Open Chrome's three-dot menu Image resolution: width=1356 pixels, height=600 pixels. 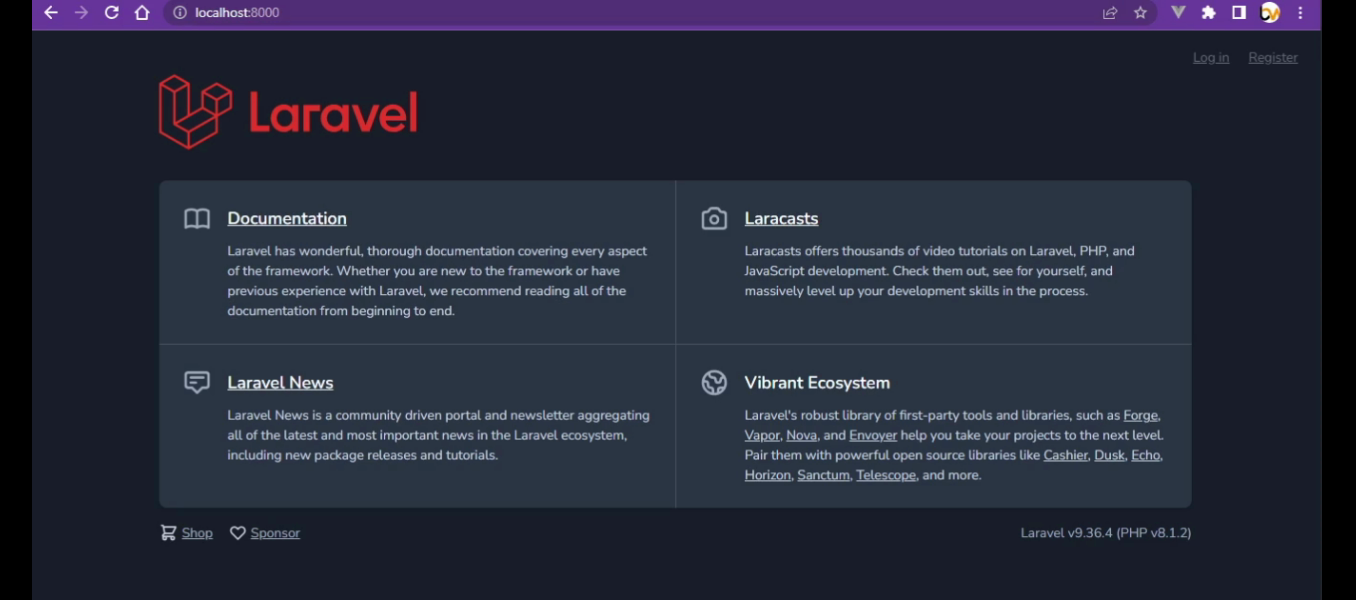pyautogui.click(x=1300, y=13)
